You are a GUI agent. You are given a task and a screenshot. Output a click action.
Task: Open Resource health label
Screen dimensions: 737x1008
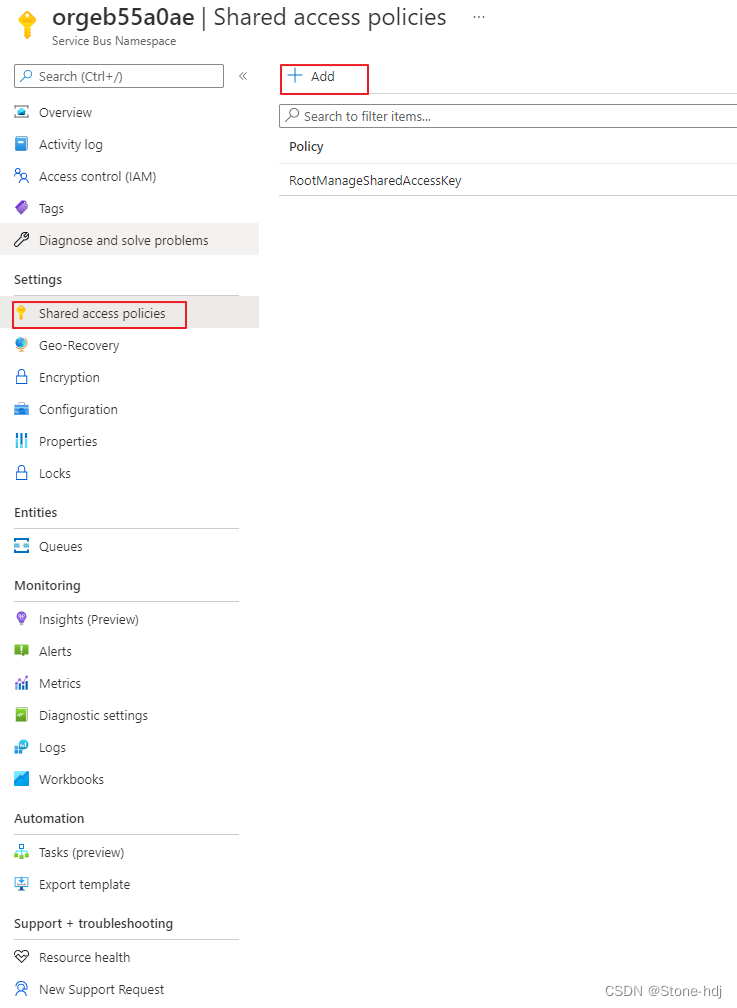[84, 957]
